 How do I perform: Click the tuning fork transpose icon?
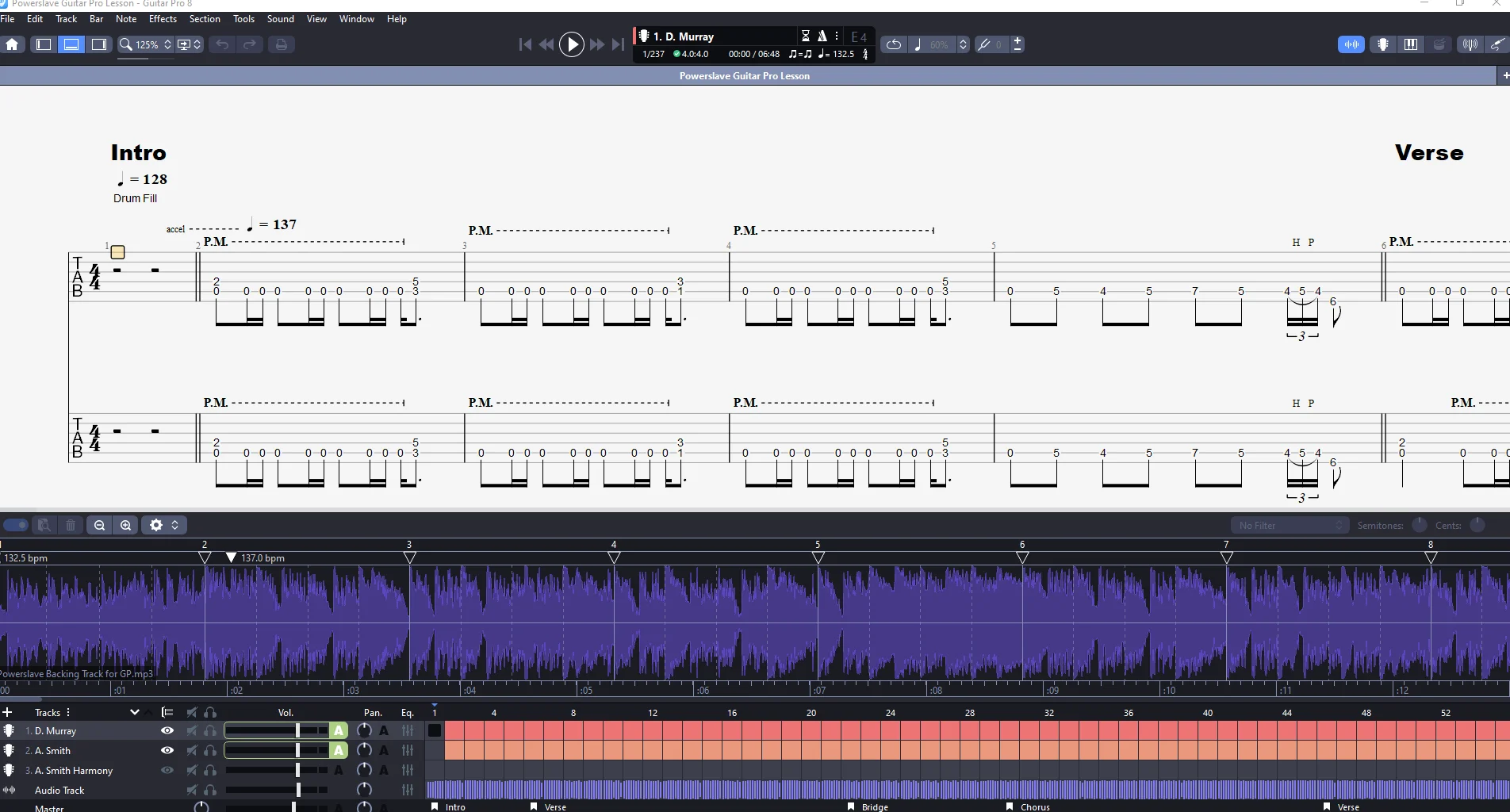(x=984, y=44)
